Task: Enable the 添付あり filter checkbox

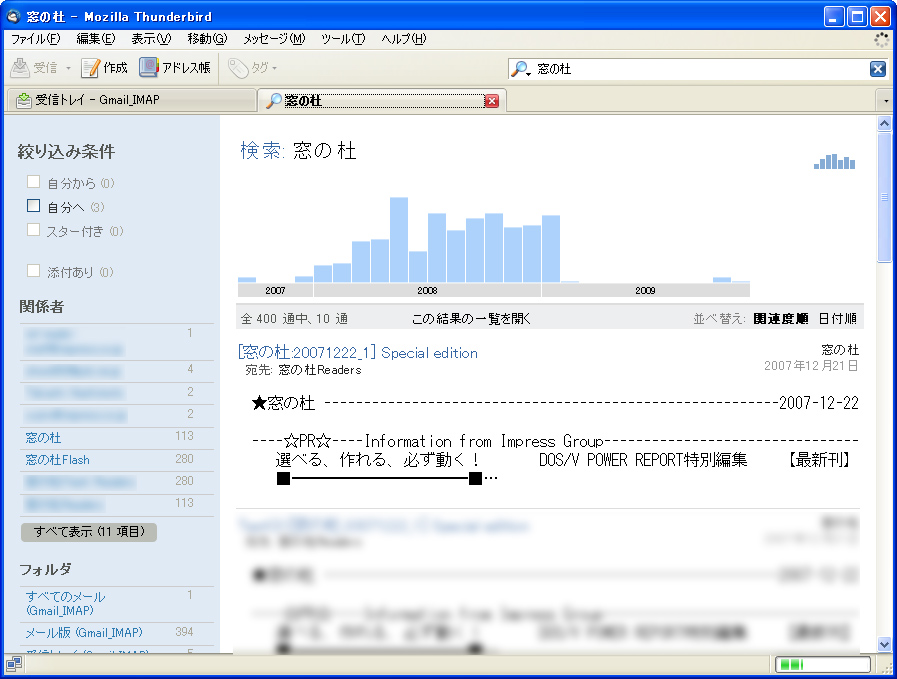Action: (x=33, y=270)
